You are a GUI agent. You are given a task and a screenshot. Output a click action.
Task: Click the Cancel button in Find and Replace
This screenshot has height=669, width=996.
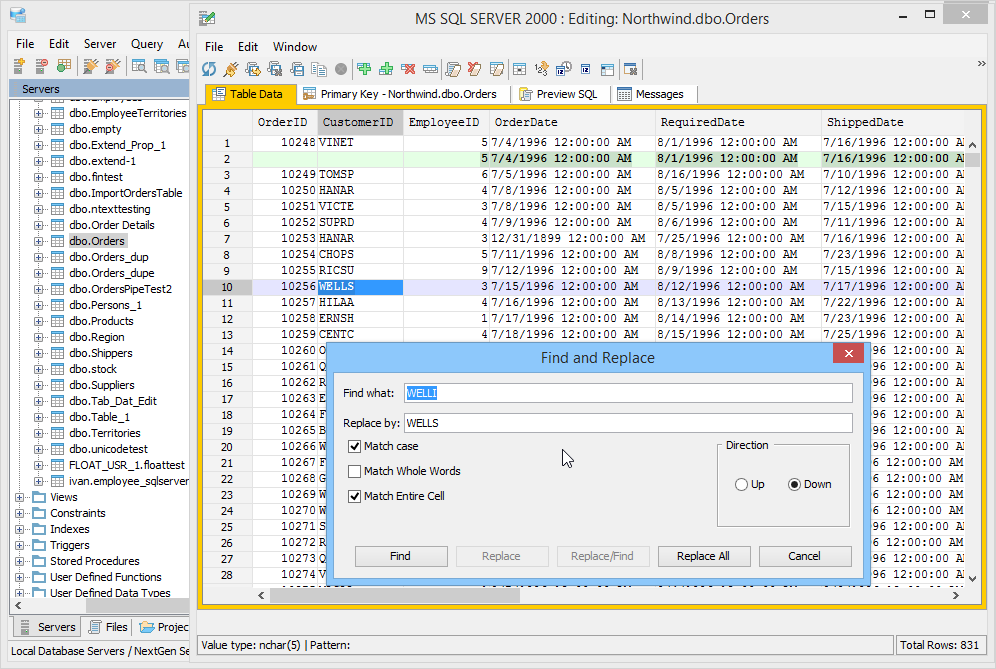pyautogui.click(x=804, y=556)
